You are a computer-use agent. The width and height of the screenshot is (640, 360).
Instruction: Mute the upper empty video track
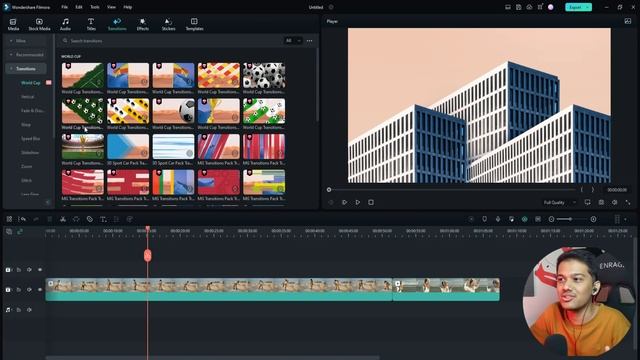coord(29,270)
